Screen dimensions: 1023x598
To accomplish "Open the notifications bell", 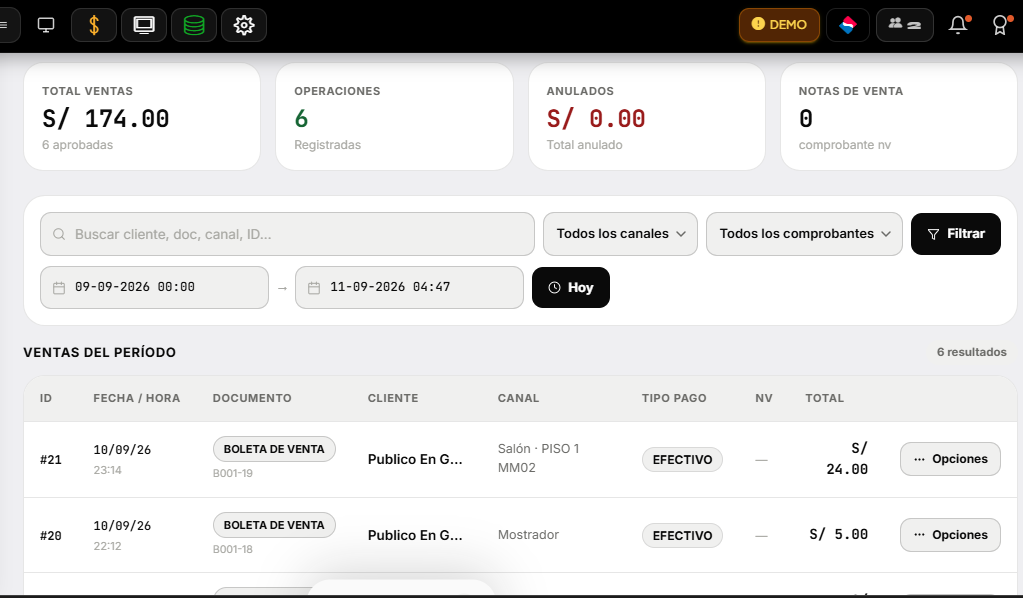I will 958,25.
